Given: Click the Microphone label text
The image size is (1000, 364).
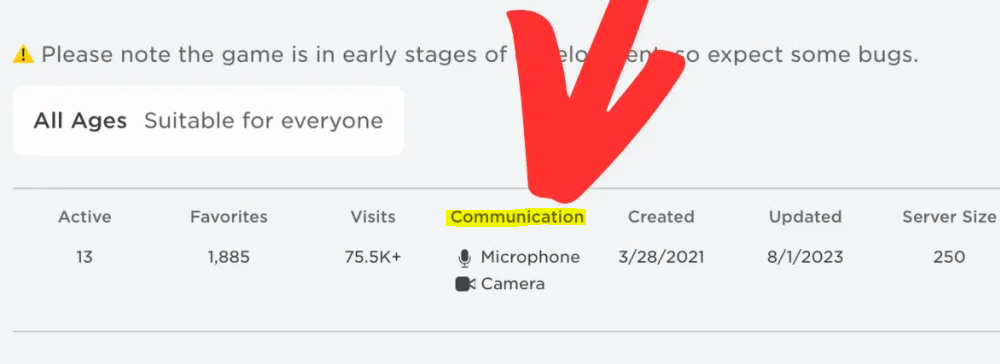Looking at the screenshot, I should (530, 257).
